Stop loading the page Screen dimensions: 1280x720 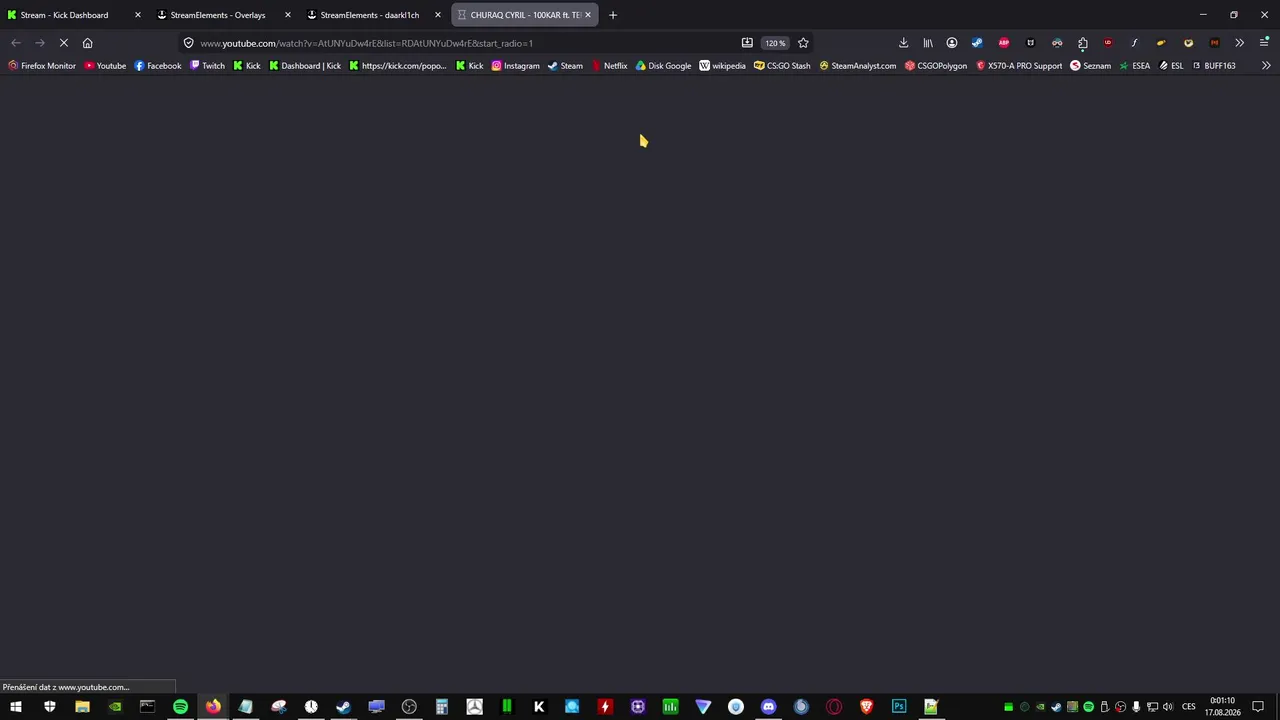click(x=63, y=43)
